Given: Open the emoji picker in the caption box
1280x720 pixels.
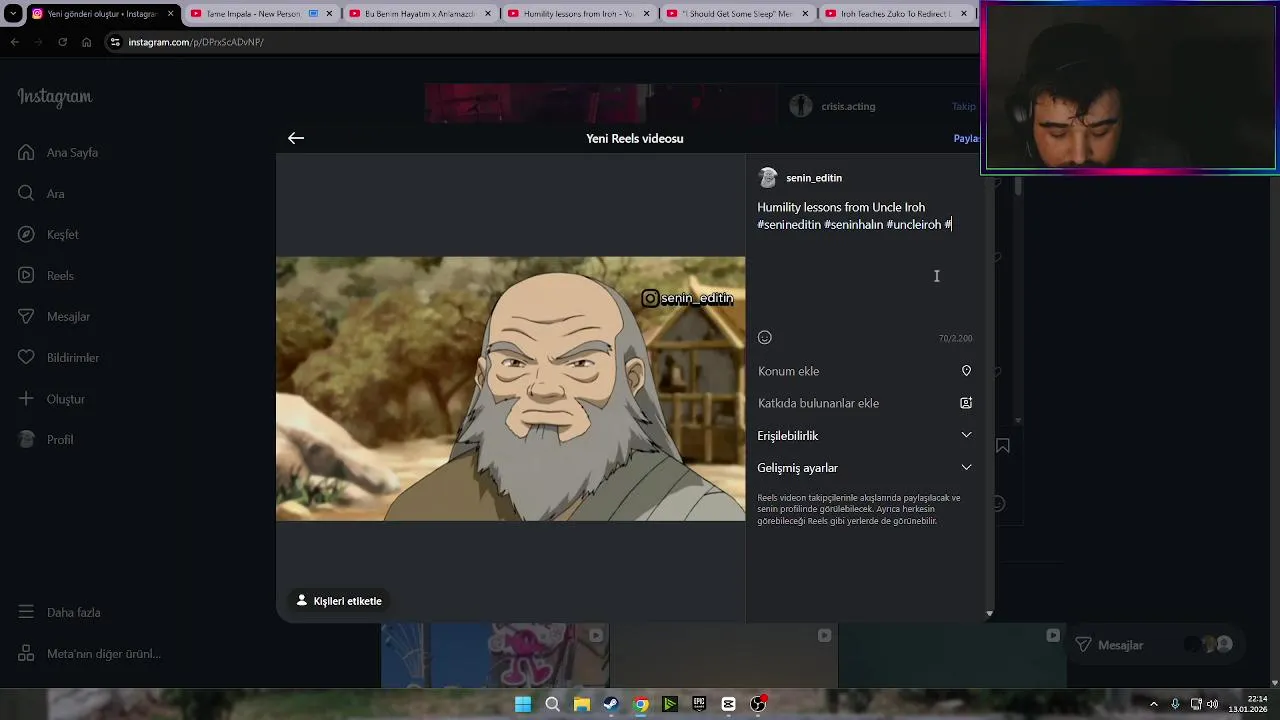Looking at the screenshot, I should [x=765, y=338].
